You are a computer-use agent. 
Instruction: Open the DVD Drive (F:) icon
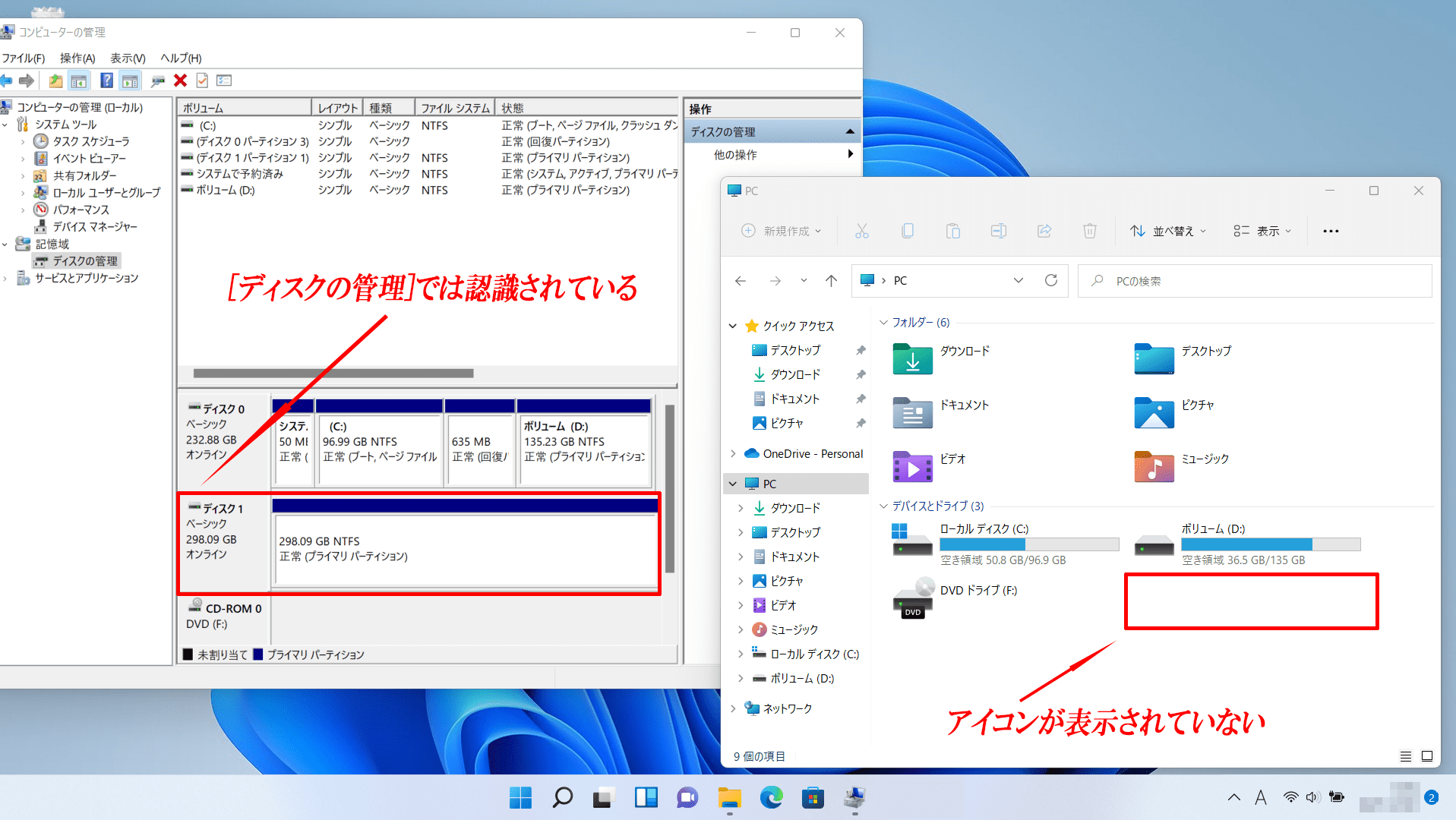912,599
